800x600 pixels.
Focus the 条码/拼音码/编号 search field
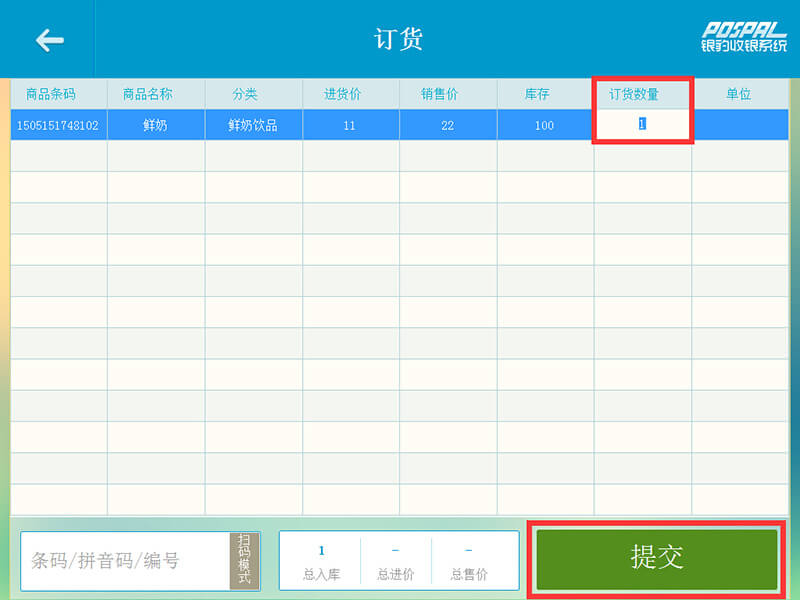pyautogui.click(x=125, y=561)
